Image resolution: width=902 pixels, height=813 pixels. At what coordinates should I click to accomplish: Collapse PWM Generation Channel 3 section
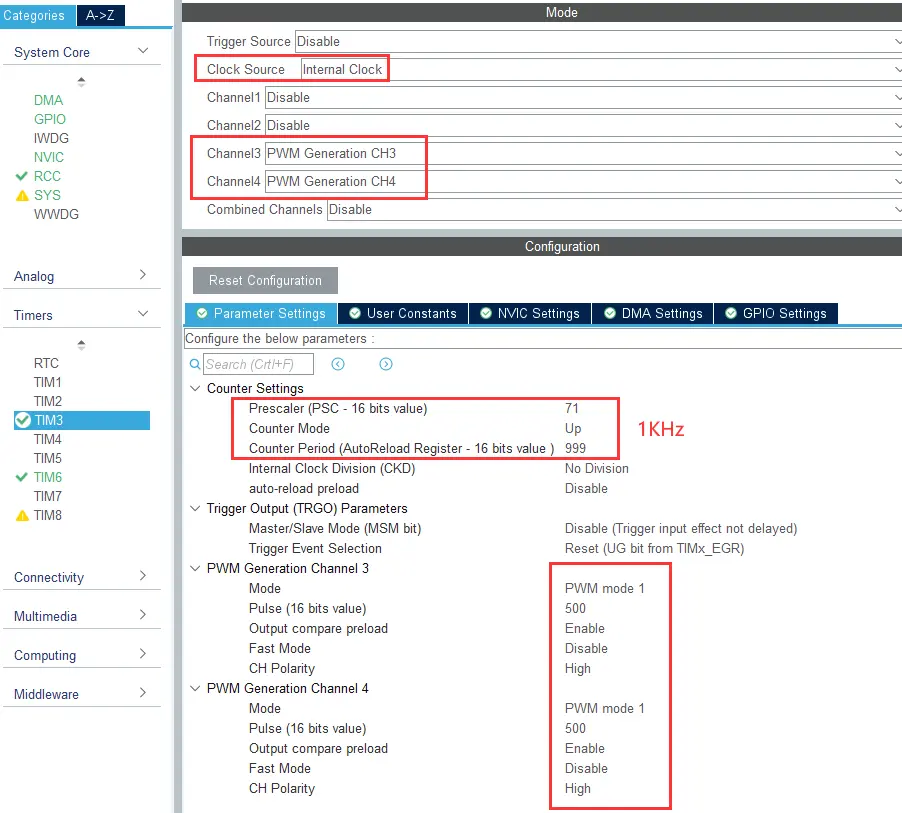194,569
